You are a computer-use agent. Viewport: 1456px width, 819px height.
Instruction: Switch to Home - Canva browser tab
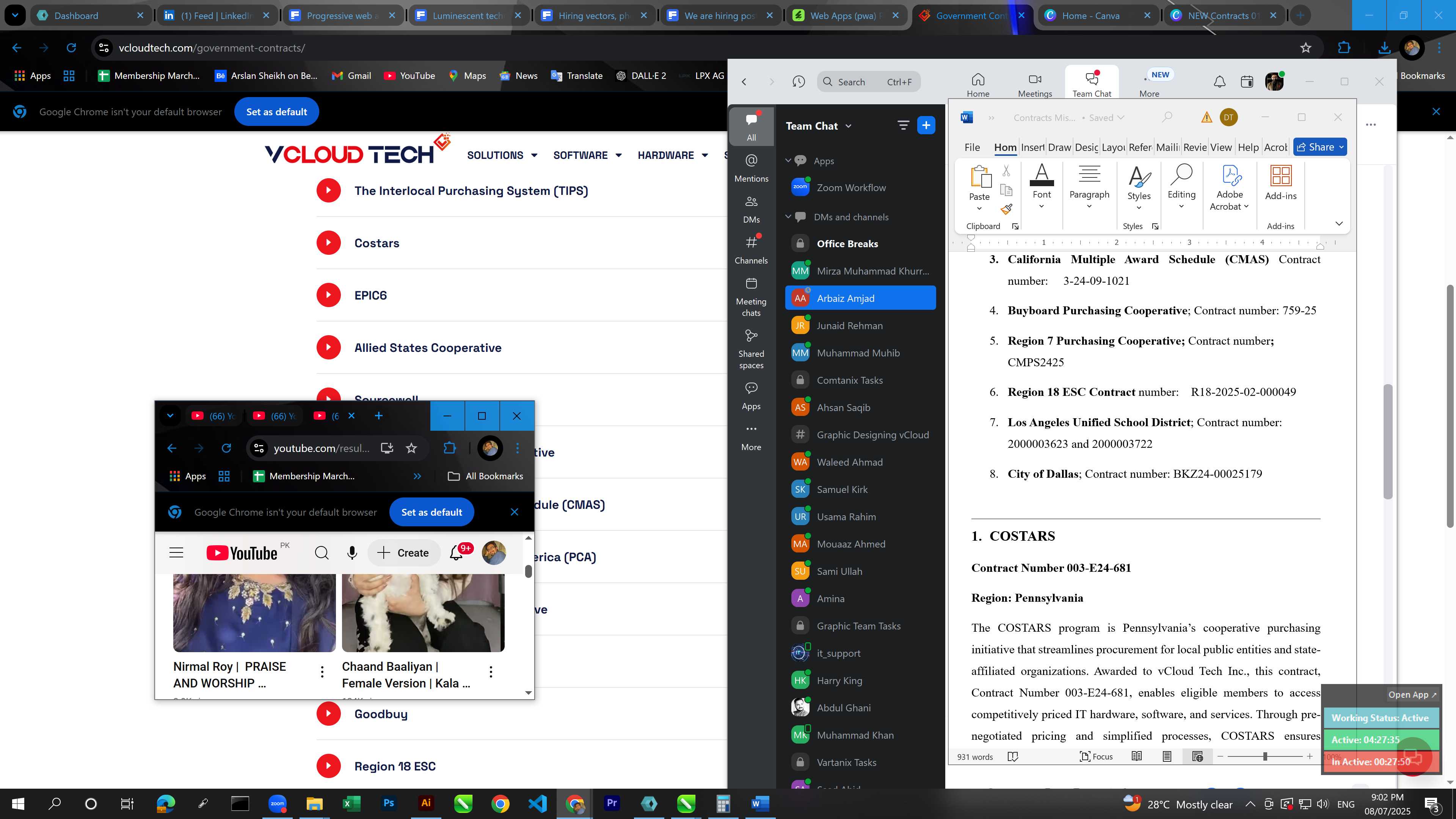pos(1097,15)
